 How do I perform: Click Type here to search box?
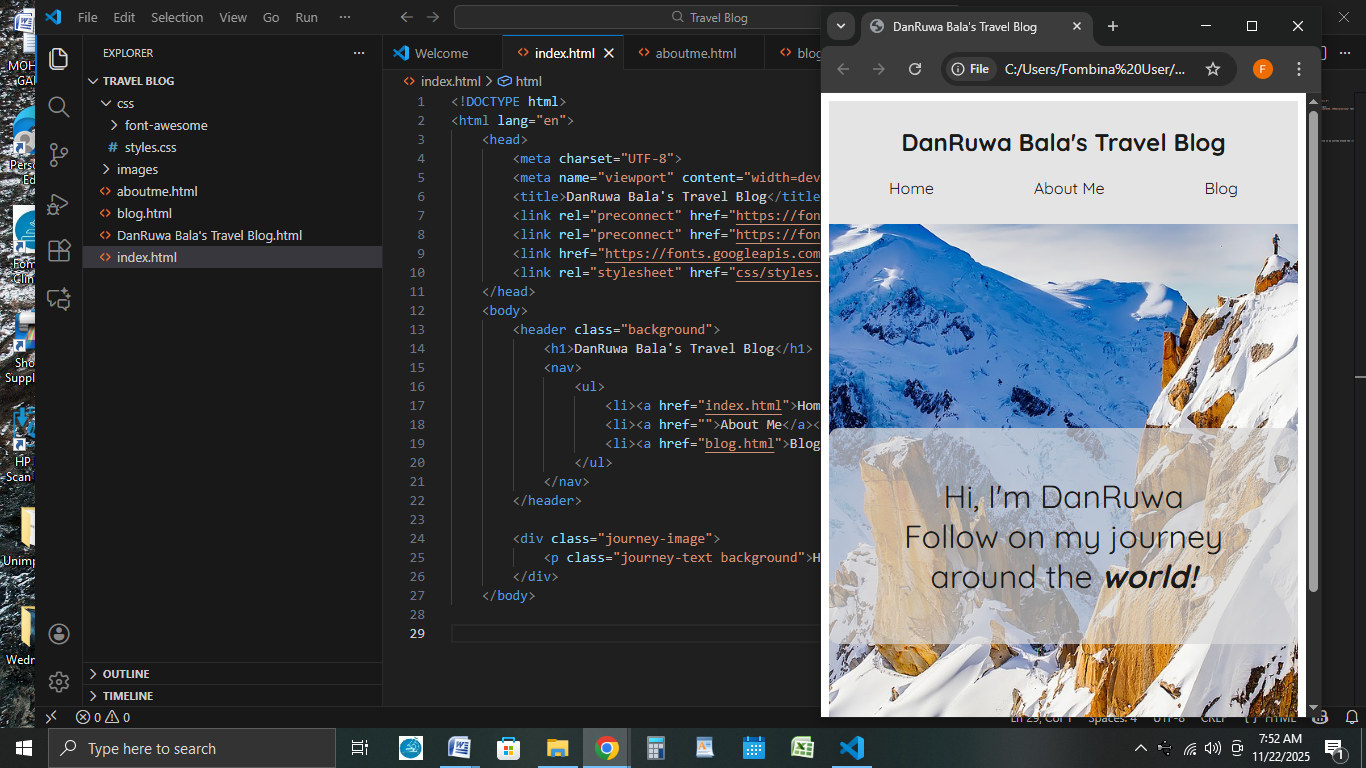tap(192, 748)
